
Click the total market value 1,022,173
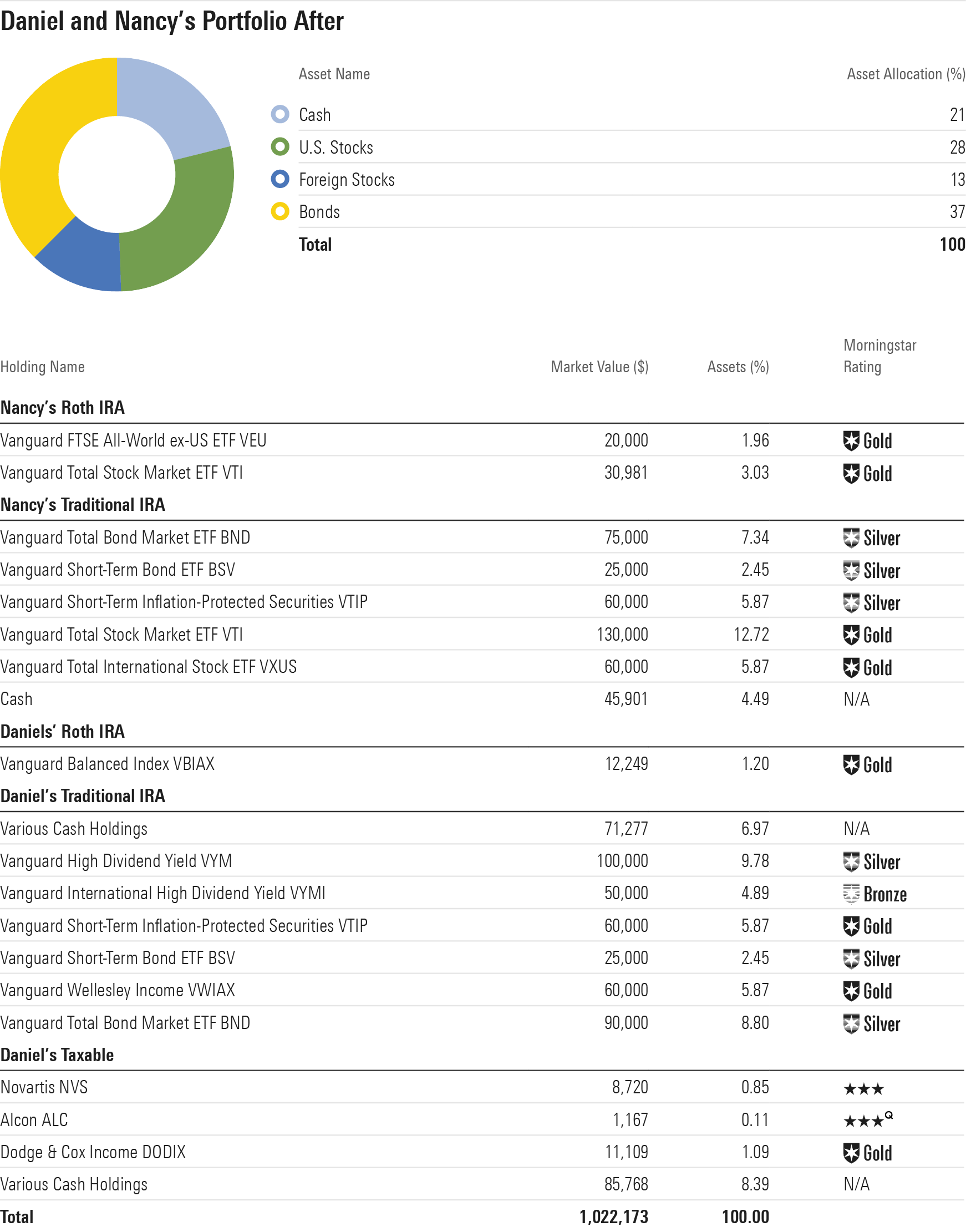(x=614, y=1217)
